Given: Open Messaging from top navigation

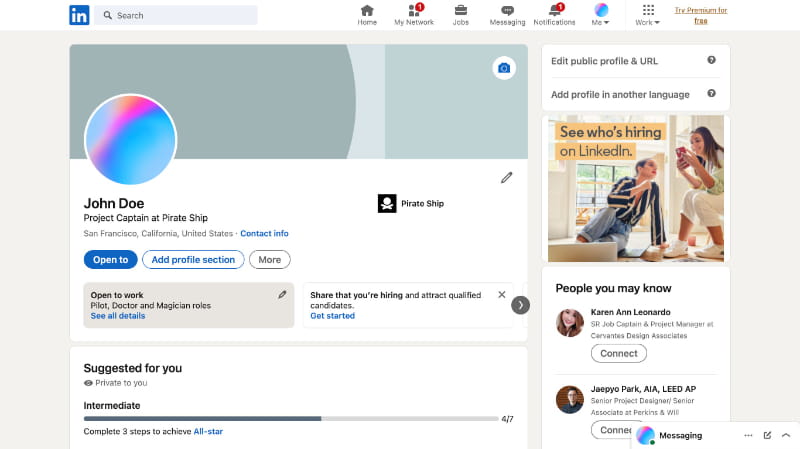Looking at the screenshot, I should click(x=507, y=11).
